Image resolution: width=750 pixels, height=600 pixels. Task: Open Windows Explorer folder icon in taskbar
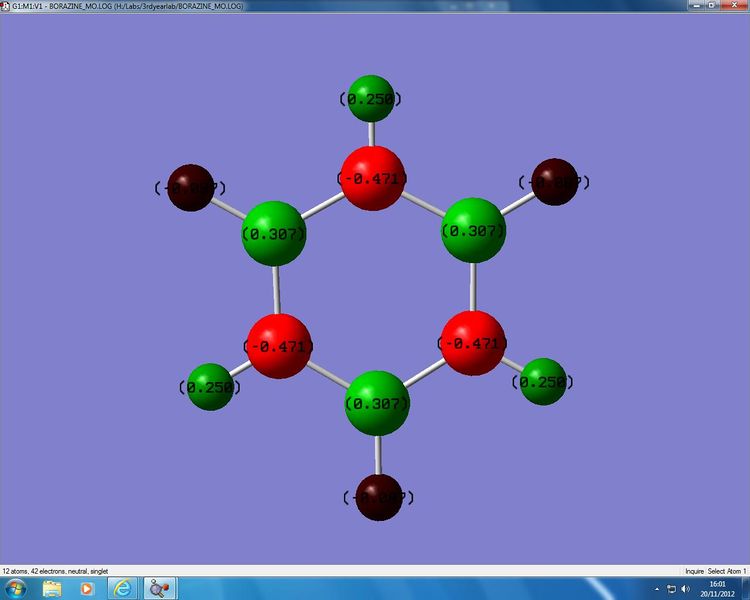[52, 589]
